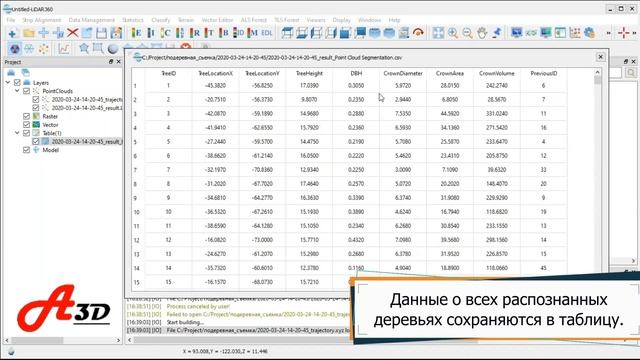Select CrownArea cell 44.5920
Image resolution: width=640 pixels, height=360 pixels.
450,113
